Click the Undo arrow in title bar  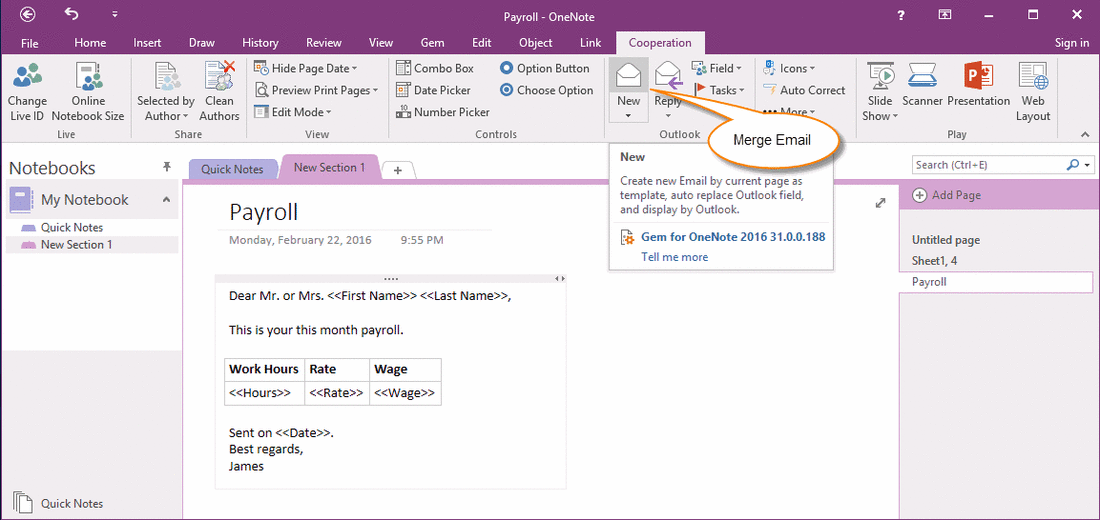pyautogui.click(x=72, y=14)
